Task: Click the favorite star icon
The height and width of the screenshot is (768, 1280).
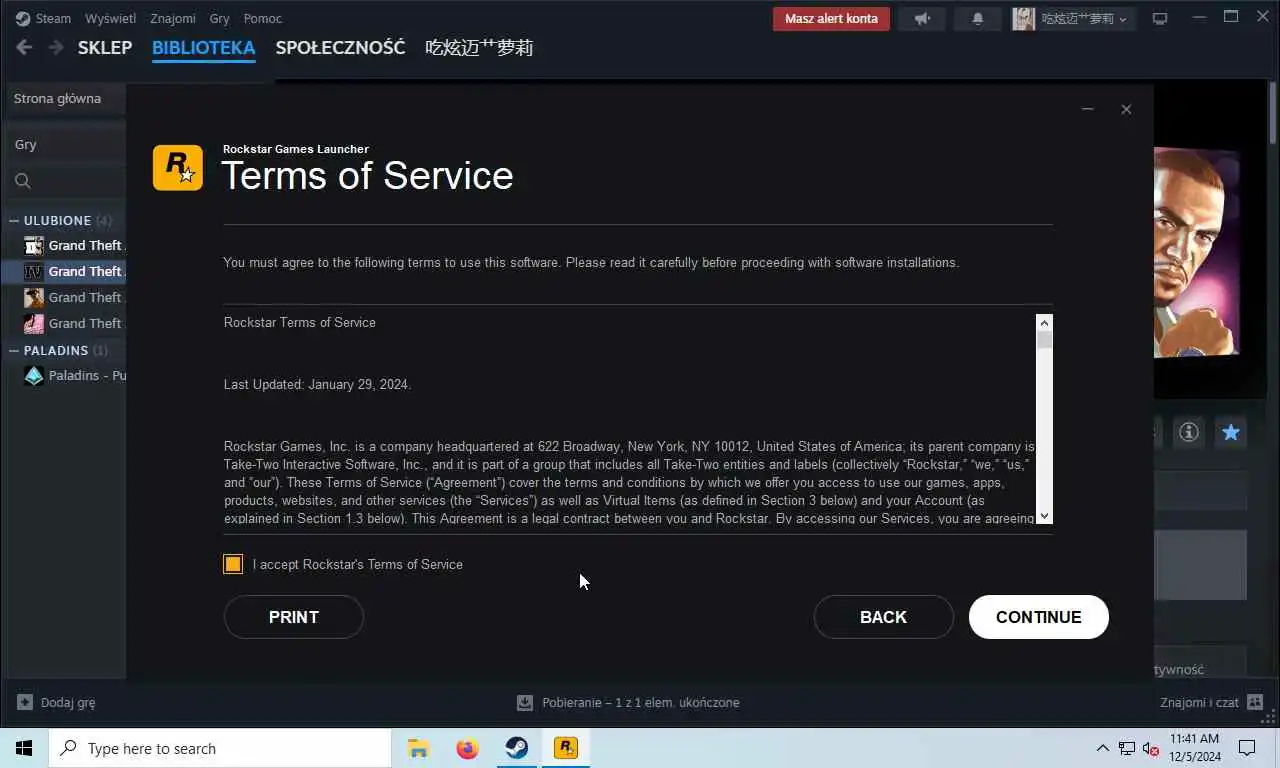Action: tap(1231, 432)
